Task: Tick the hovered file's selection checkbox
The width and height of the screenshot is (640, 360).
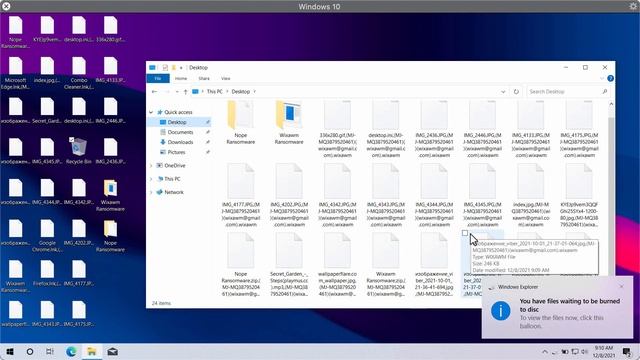Action: coord(465,233)
